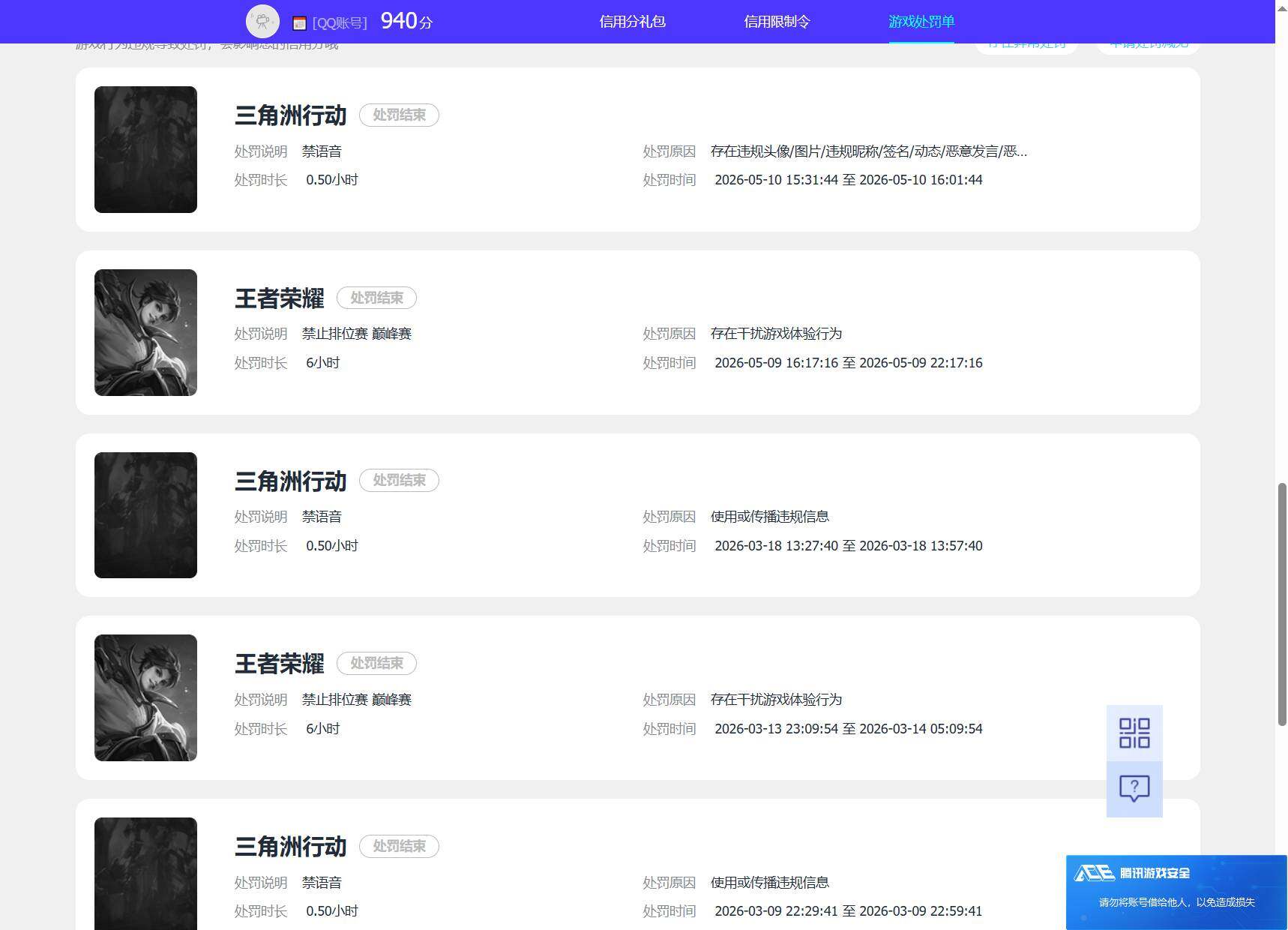Click the 处罚结束 badge on the 2026-05-10 record
The height and width of the screenshot is (930, 1288).
tap(399, 115)
